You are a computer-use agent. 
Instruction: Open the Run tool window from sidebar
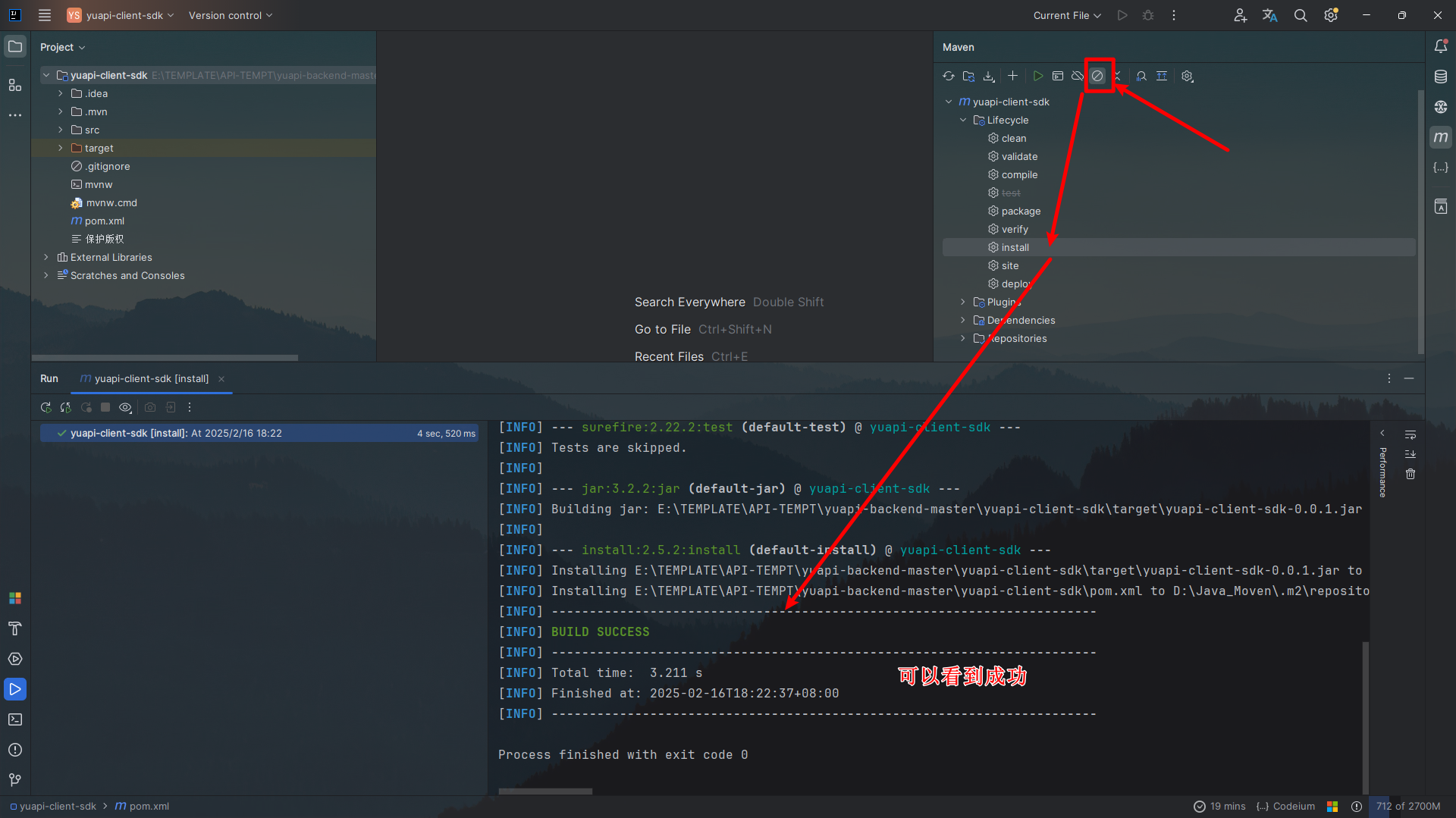coord(15,689)
